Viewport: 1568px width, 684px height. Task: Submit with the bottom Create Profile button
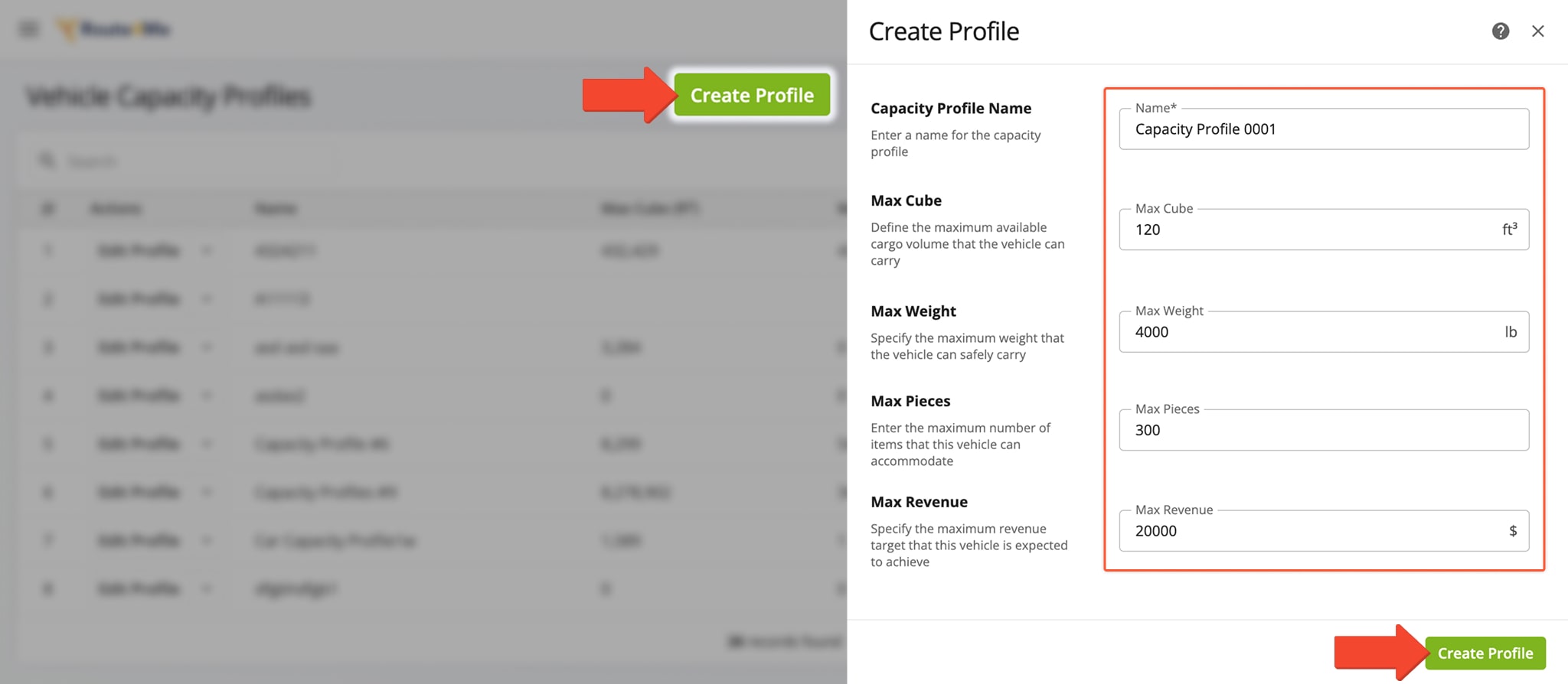(1485, 653)
